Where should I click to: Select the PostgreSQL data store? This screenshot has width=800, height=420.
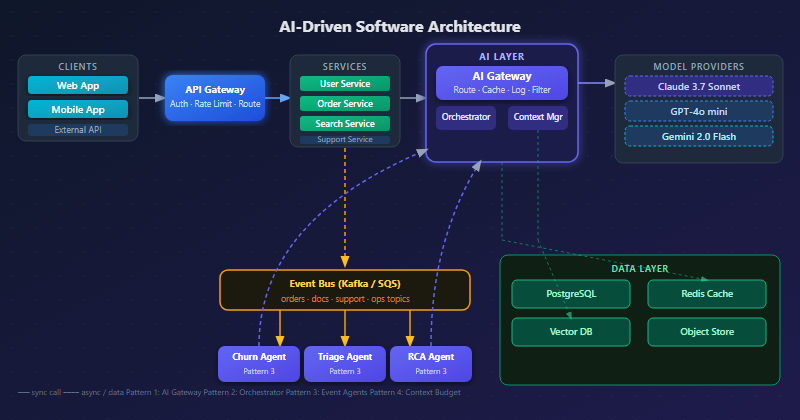pos(571,294)
